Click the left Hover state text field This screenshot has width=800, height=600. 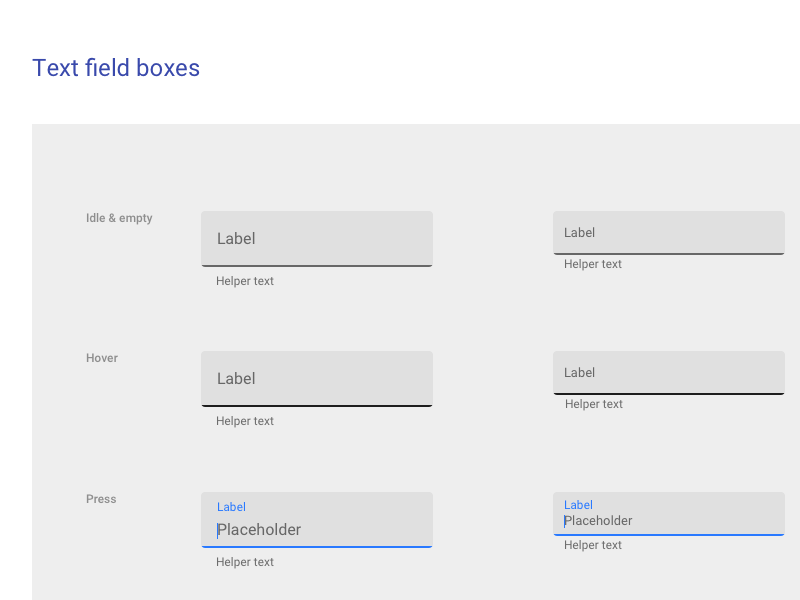click(316, 378)
